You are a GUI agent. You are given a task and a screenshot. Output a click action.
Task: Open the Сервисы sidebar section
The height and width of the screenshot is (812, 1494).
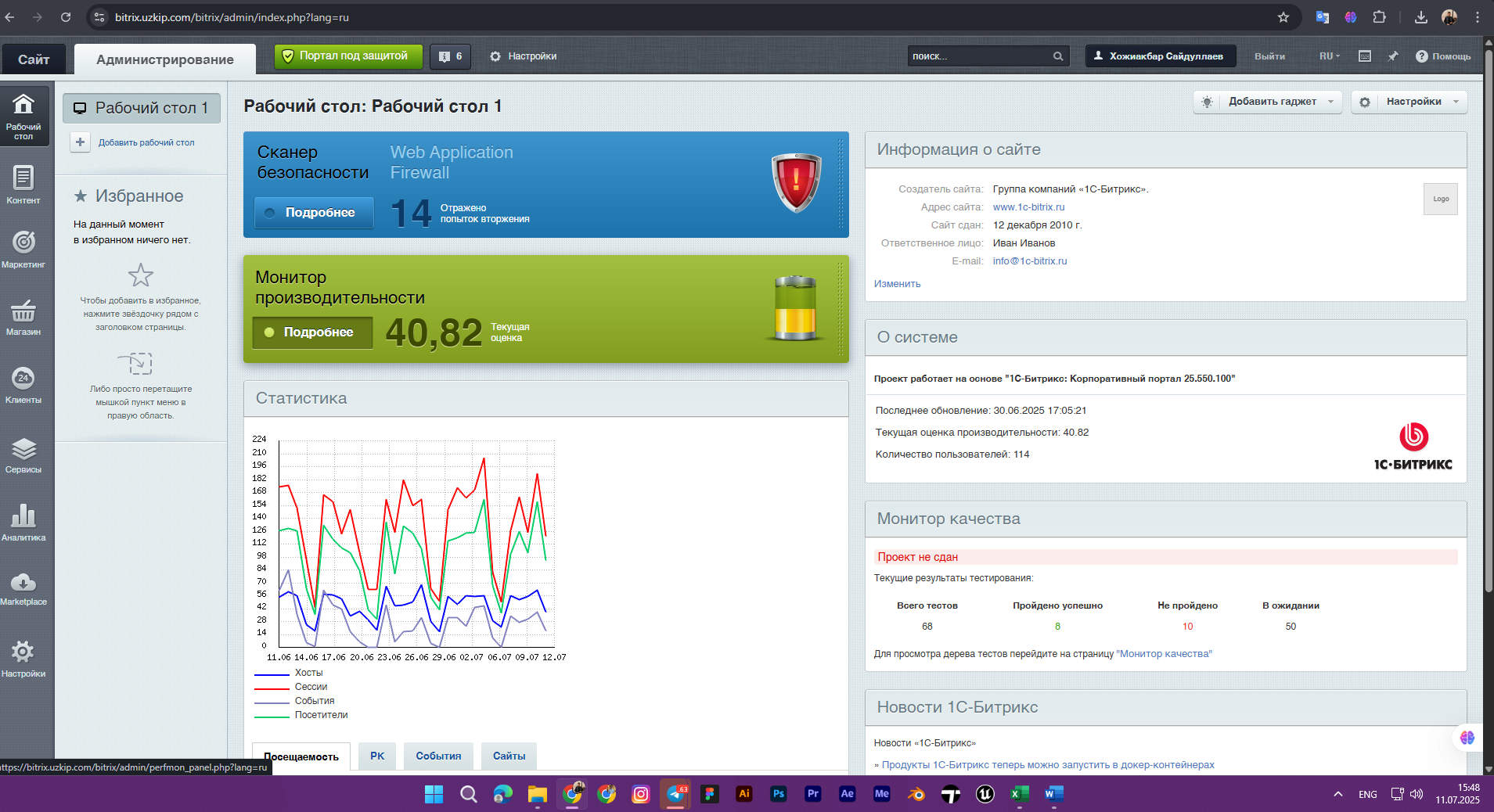23,455
